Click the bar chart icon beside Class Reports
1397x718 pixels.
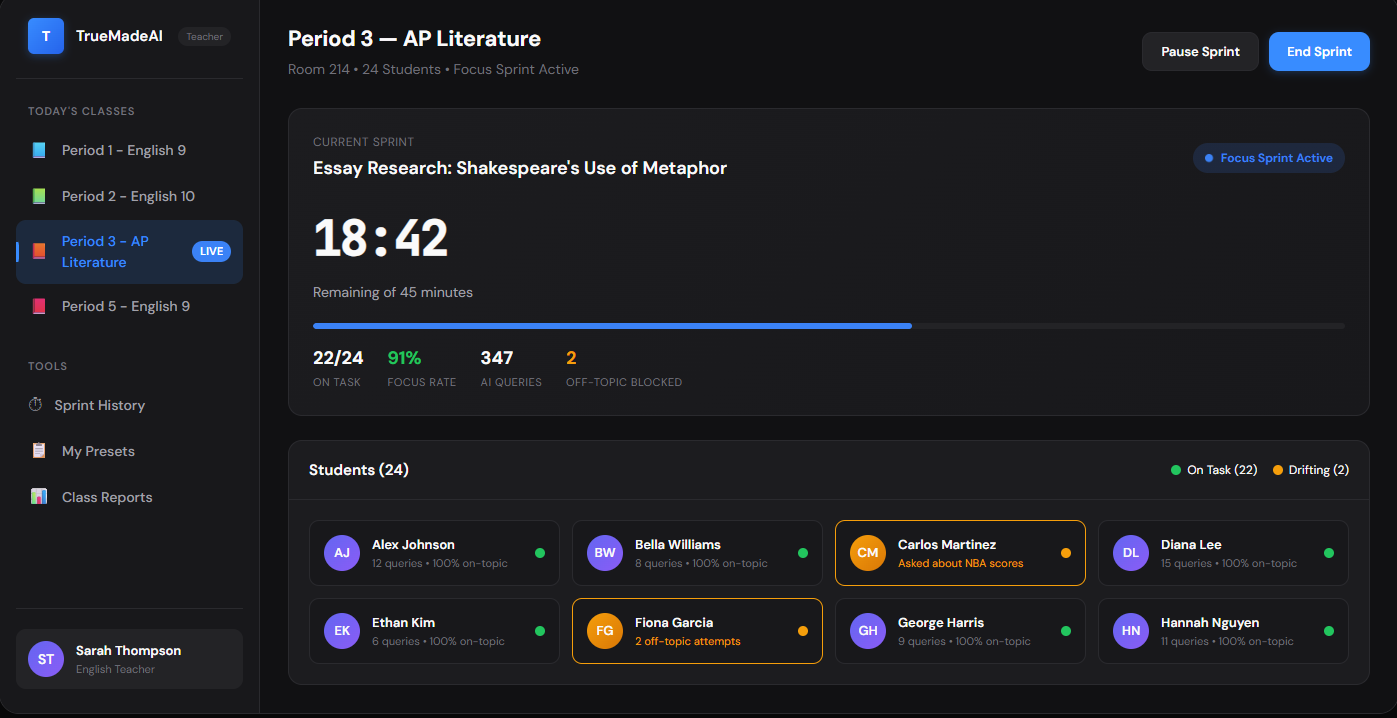[39, 497]
